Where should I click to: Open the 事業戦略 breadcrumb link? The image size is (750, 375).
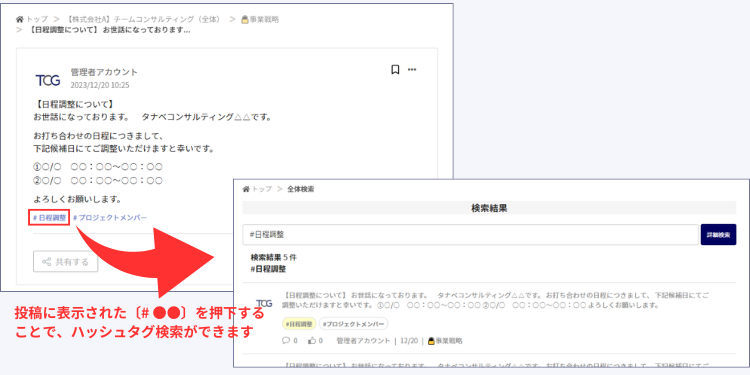[x=260, y=19]
